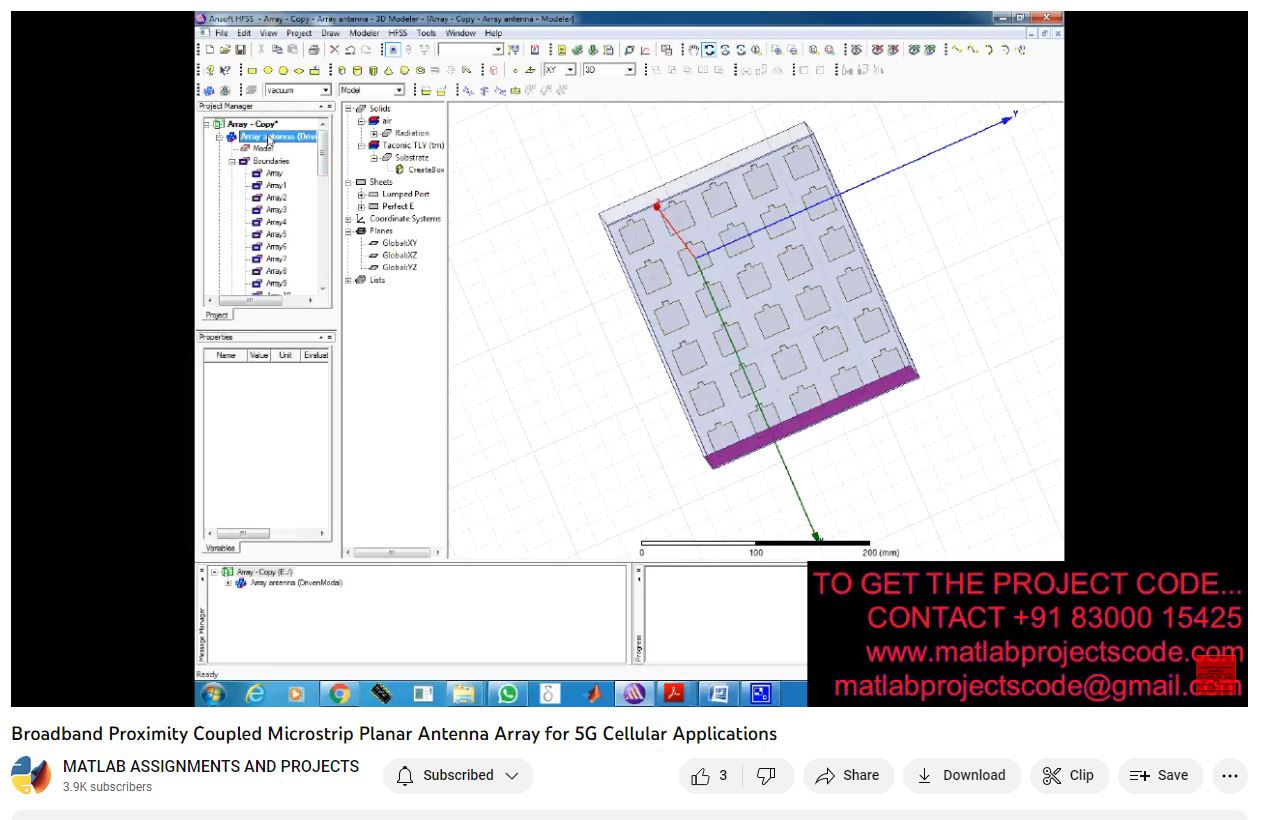The image size is (1261, 820).
Task: Click the red X delete toolbar icon
Action: click(x=335, y=50)
